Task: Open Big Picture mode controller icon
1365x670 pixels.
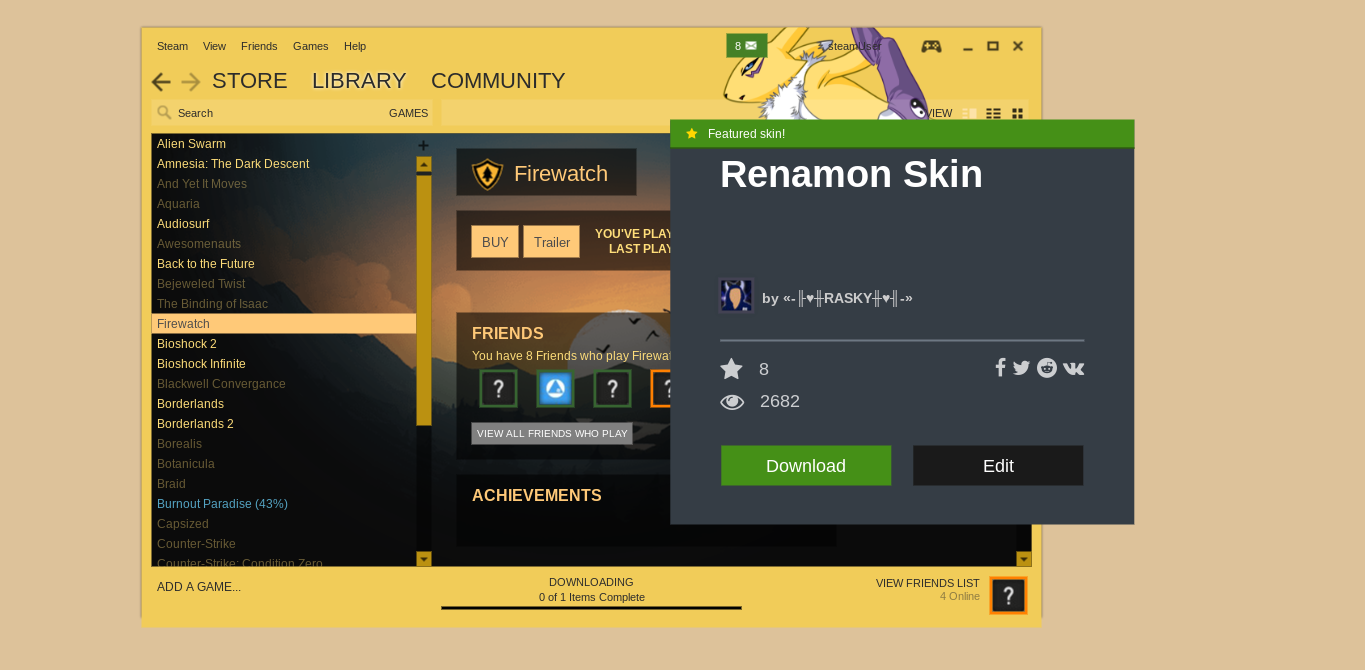Action: point(931,46)
